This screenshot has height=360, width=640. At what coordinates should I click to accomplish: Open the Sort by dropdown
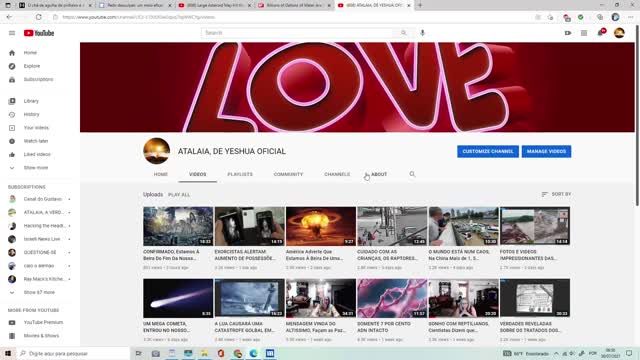coord(556,194)
